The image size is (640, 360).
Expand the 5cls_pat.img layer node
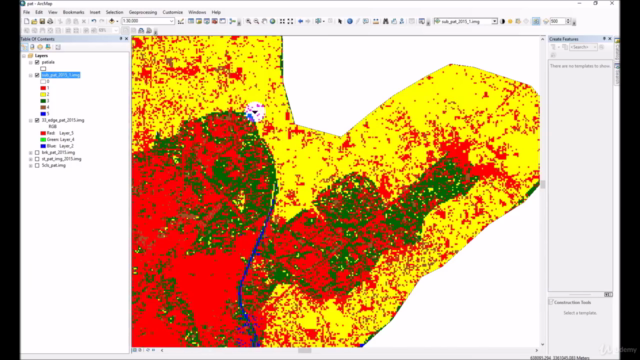tap(31, 166)
